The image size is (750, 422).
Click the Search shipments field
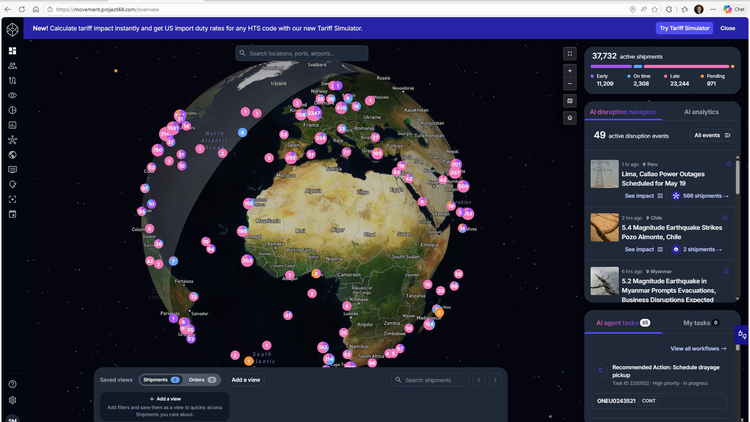(x=430, y=380)
